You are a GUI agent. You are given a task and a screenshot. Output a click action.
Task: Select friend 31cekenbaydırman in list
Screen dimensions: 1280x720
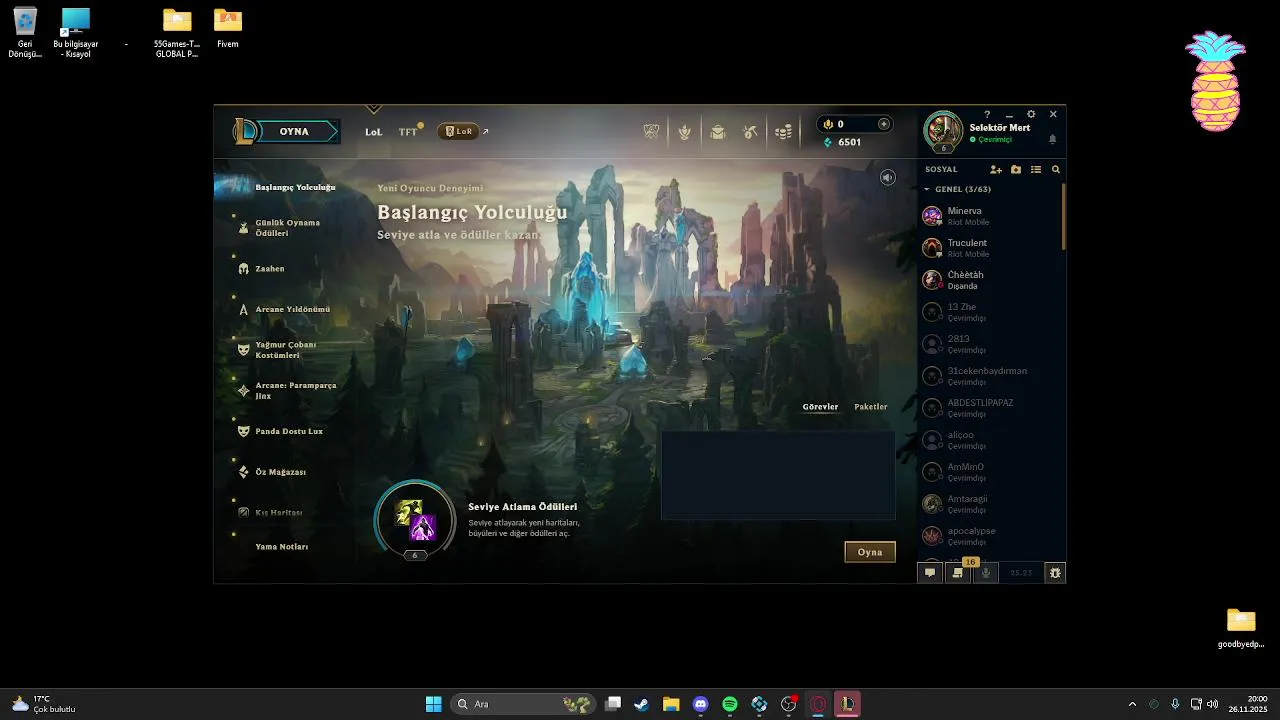(990, 376)
